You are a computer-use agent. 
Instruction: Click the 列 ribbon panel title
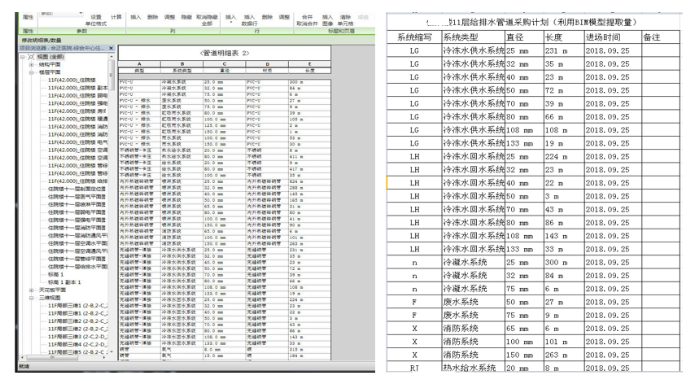pos(172,31)
